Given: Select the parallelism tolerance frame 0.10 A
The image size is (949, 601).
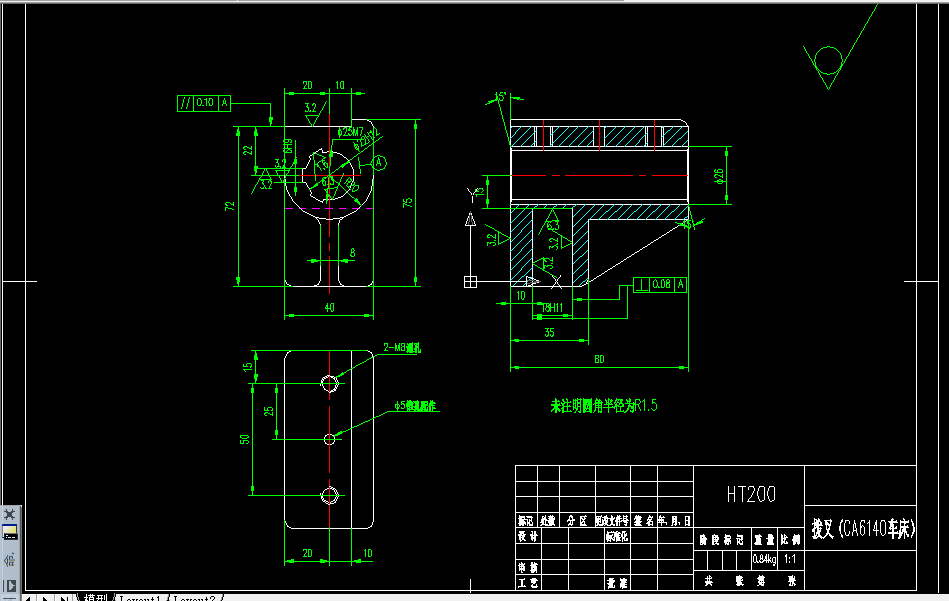Looking at the screenshot, I should 204,103.
